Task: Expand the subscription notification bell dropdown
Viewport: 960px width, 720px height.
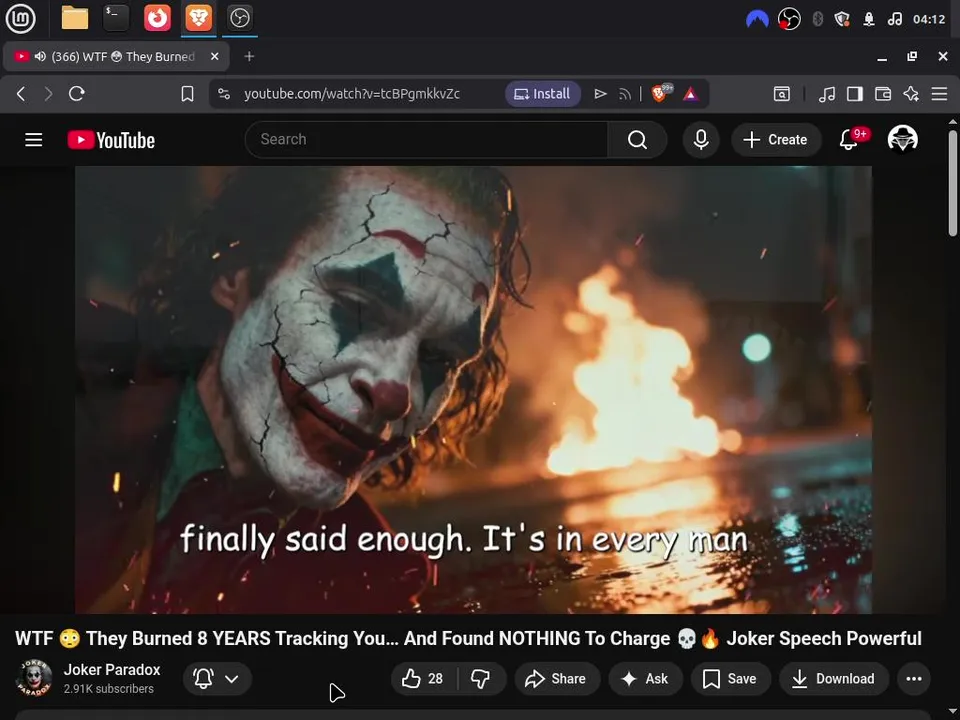Action: click(217, 678)
